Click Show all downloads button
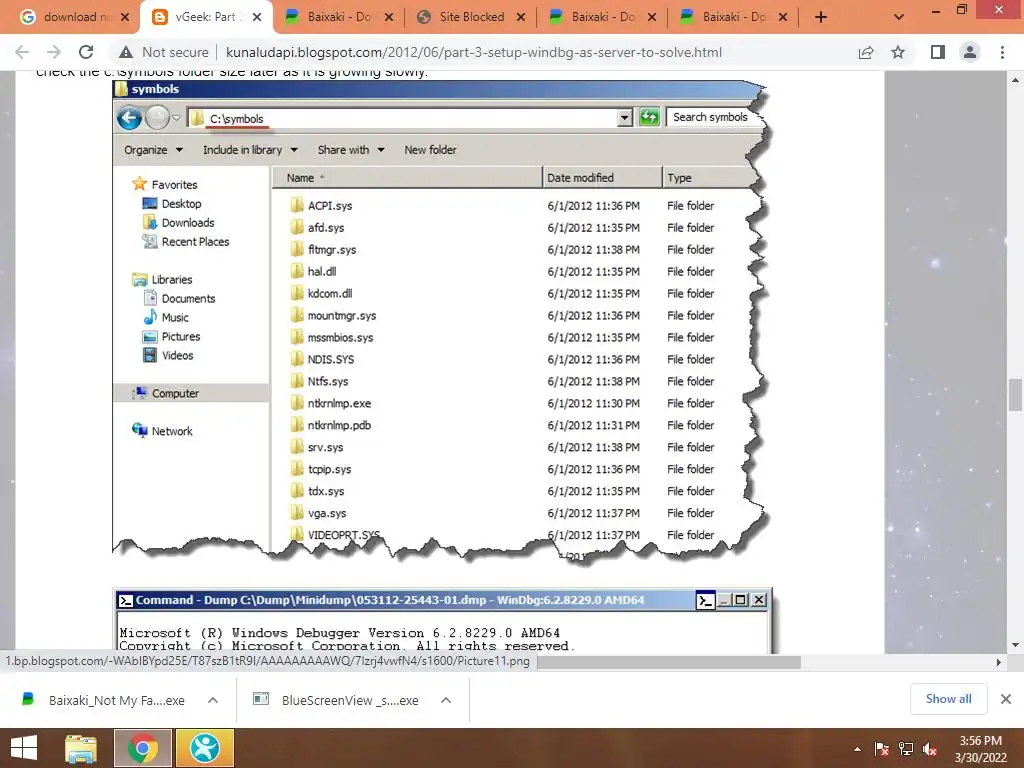Viewport: 1024px width, 768px height. pyautogui.click(x=948, y=699)
